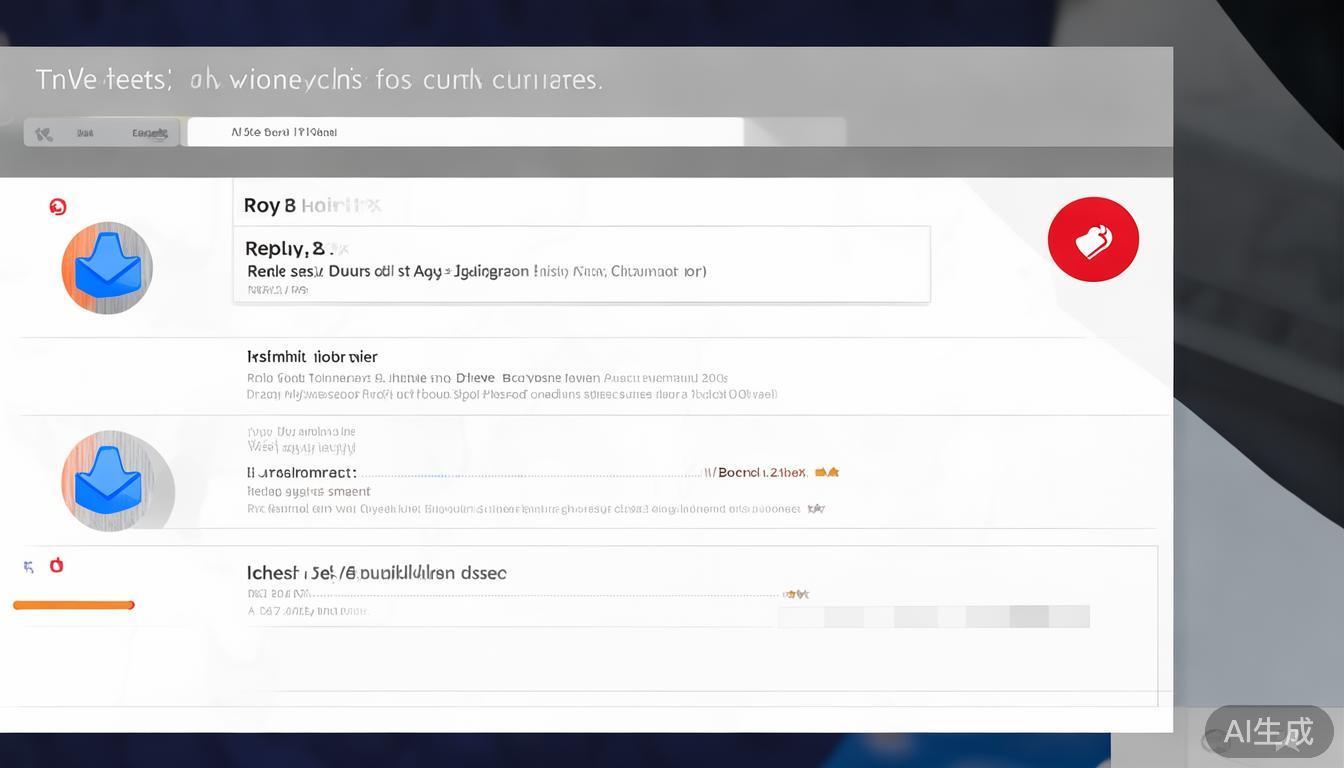Select the middle item in the gray toolbar

click(x=86, y=133)
